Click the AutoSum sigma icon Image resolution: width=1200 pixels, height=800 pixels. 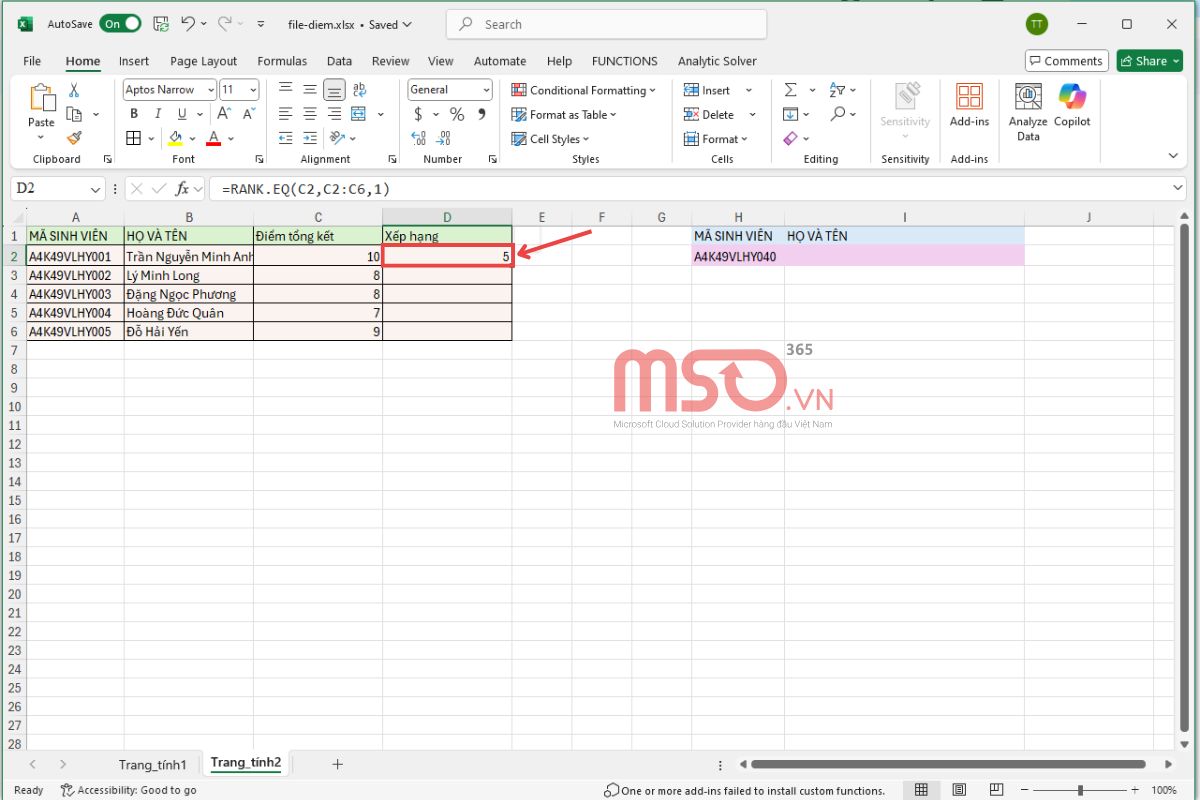(x=791, y=90)
